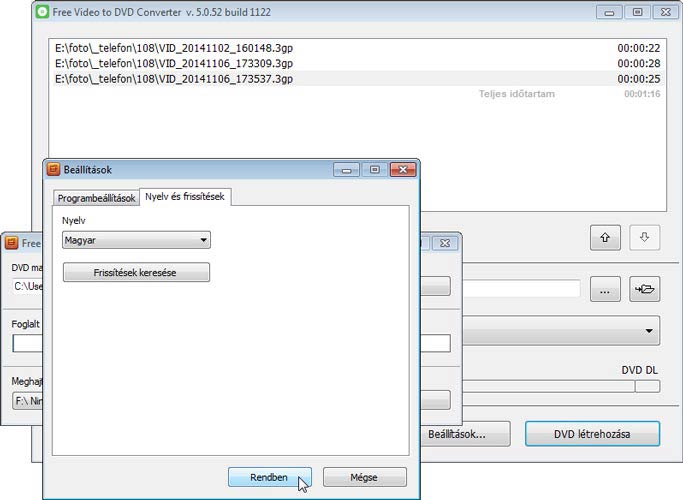Move selected file up with arrow button
This screenshot has height=500, width=683.
605,237
